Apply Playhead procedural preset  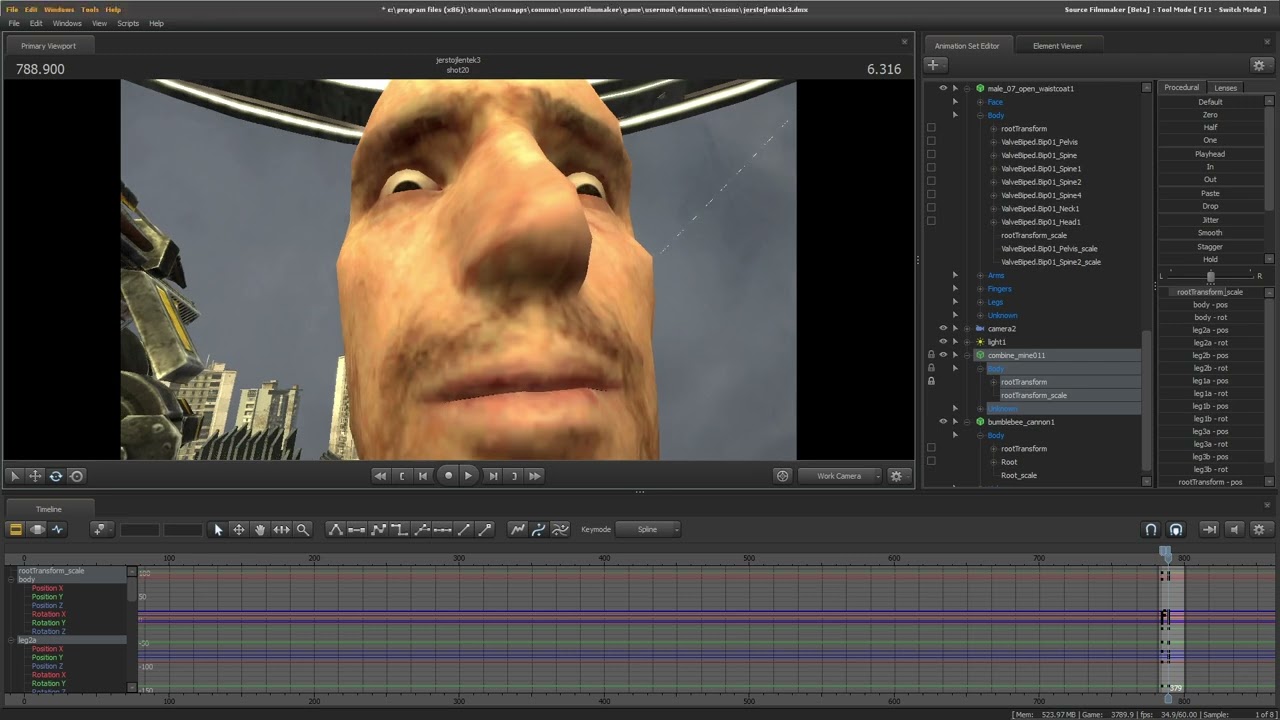click(x=1210, y=154)
